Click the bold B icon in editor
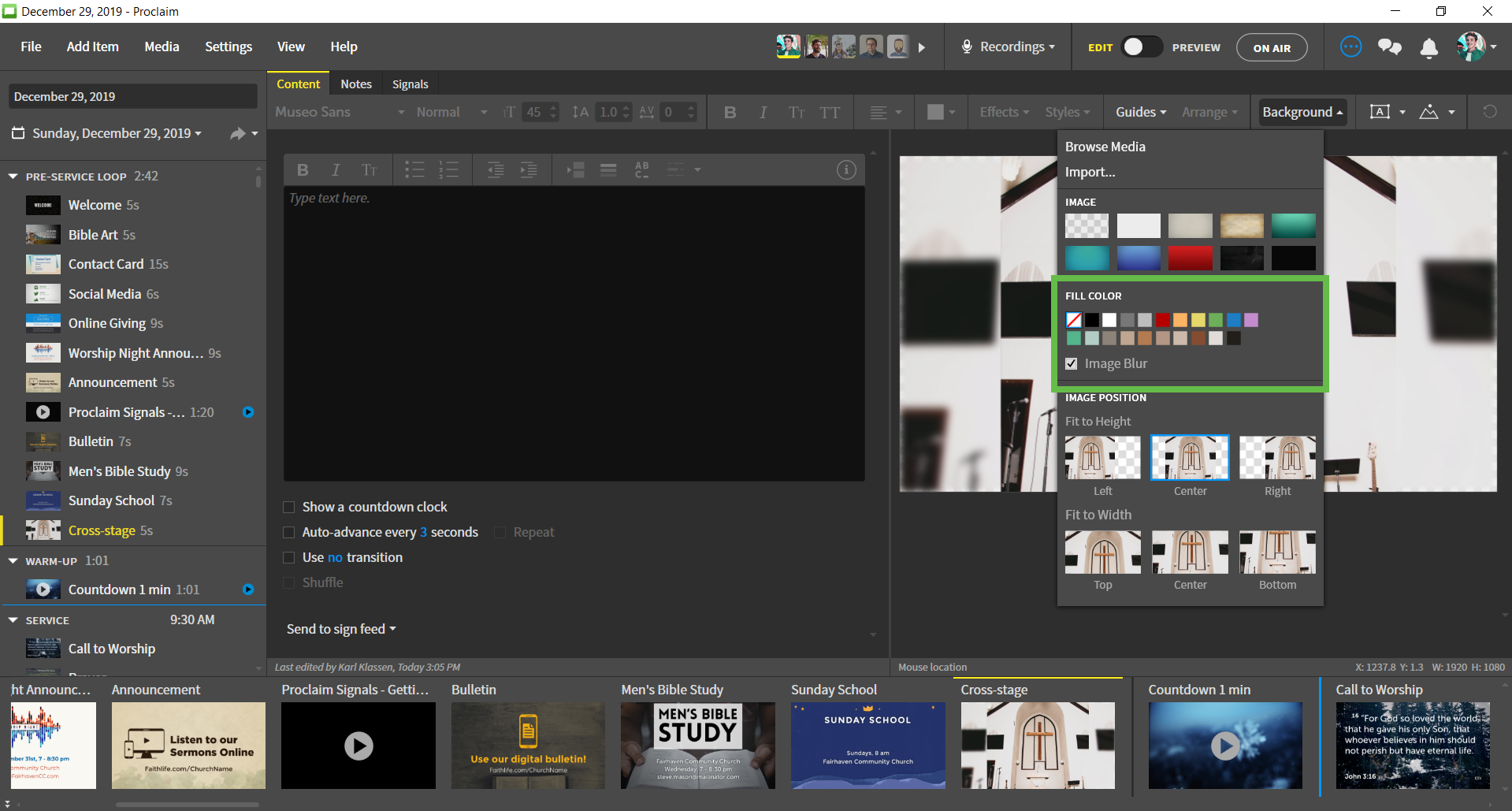Image resolution: width=1512 pixels, height=811 pixels. tap(303, 169)
